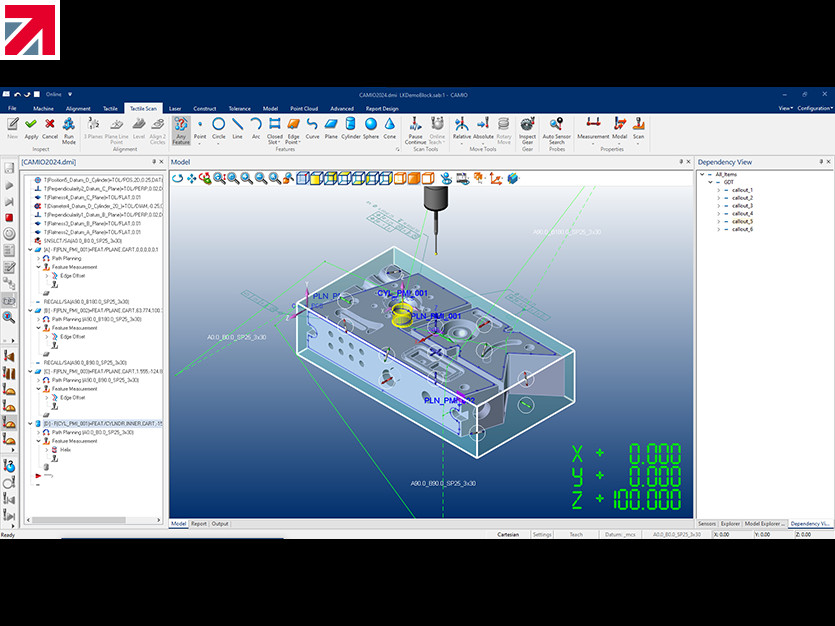Viewport: 835px width, 626px height.
Task: Open the View dropdown menu
Action: (785, 108)
